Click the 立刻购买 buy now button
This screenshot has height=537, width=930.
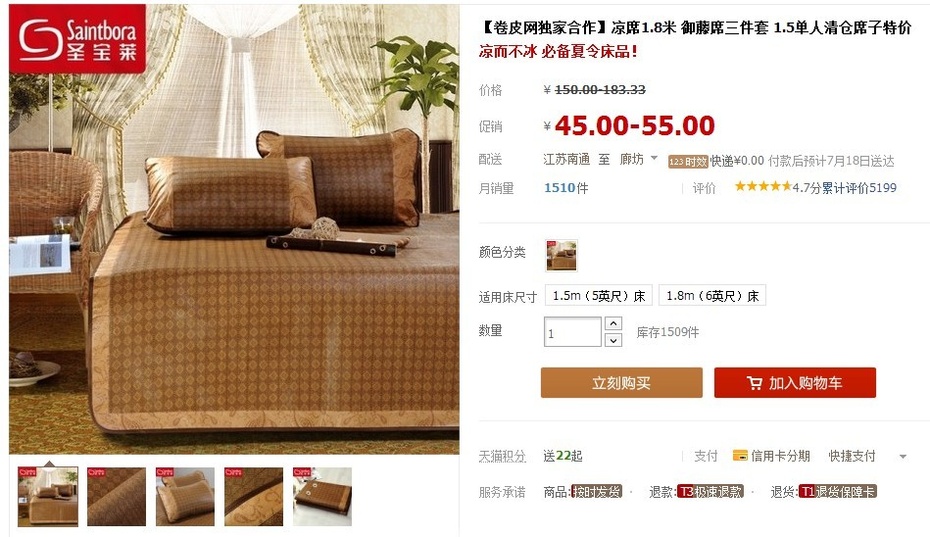pyautogui.click(x=621, y=383)
